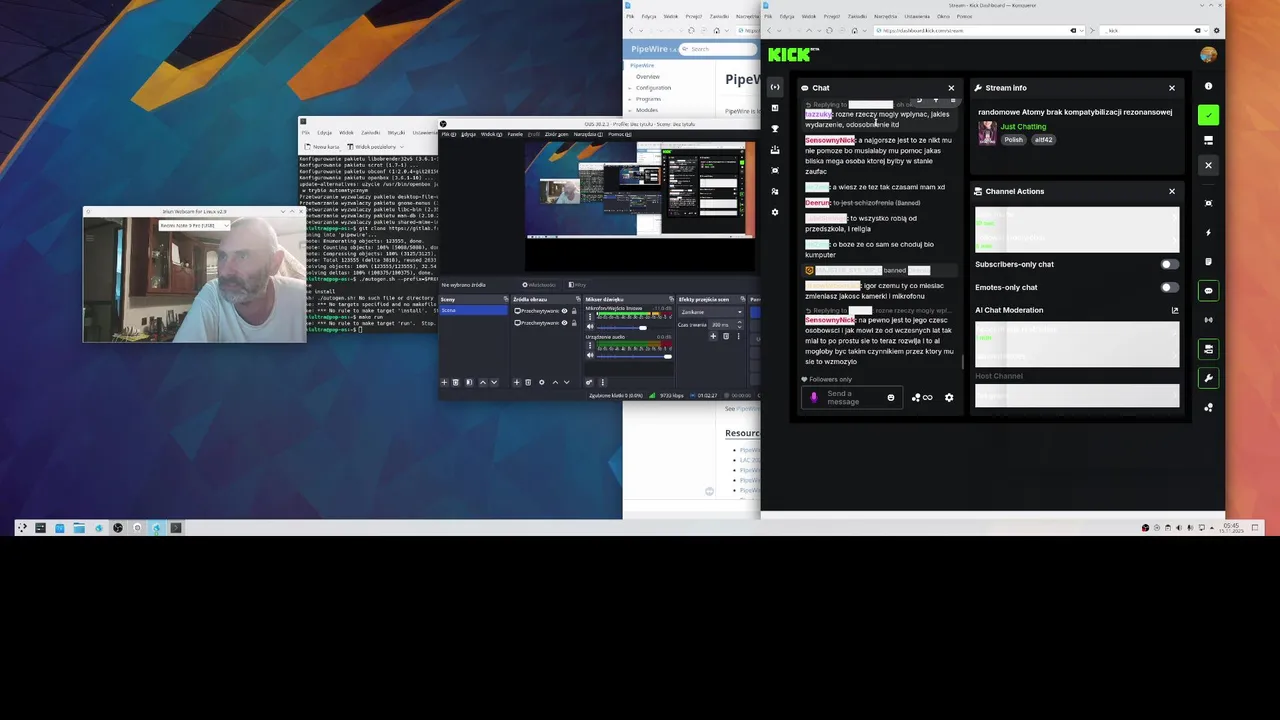Image resolution: width=1280 pixels, height=720 pixels.
Task: Hide the first OBS source with its eye icon
Action: [x=564, y=311]
